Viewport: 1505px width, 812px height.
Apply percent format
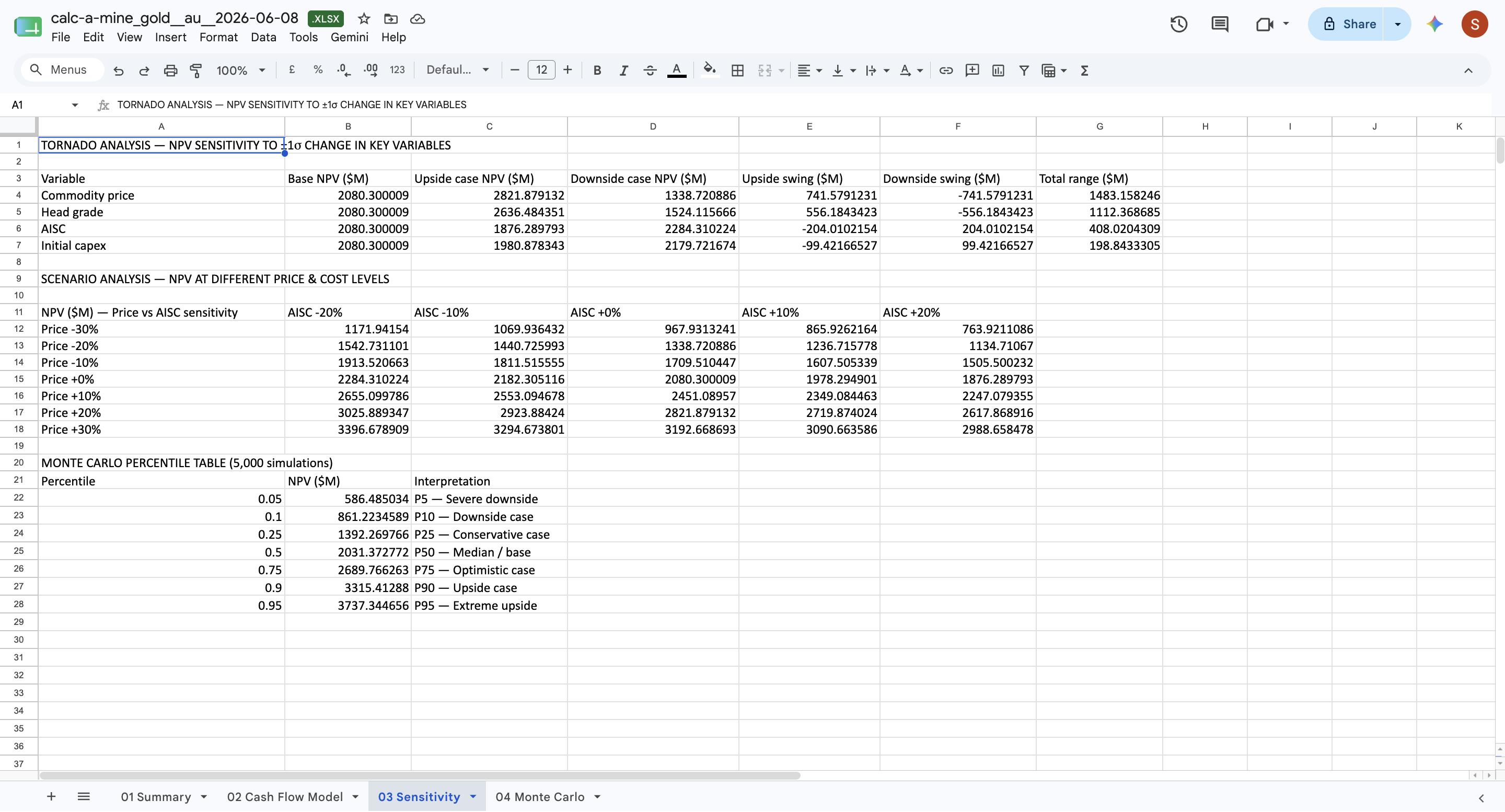(318, 70)
